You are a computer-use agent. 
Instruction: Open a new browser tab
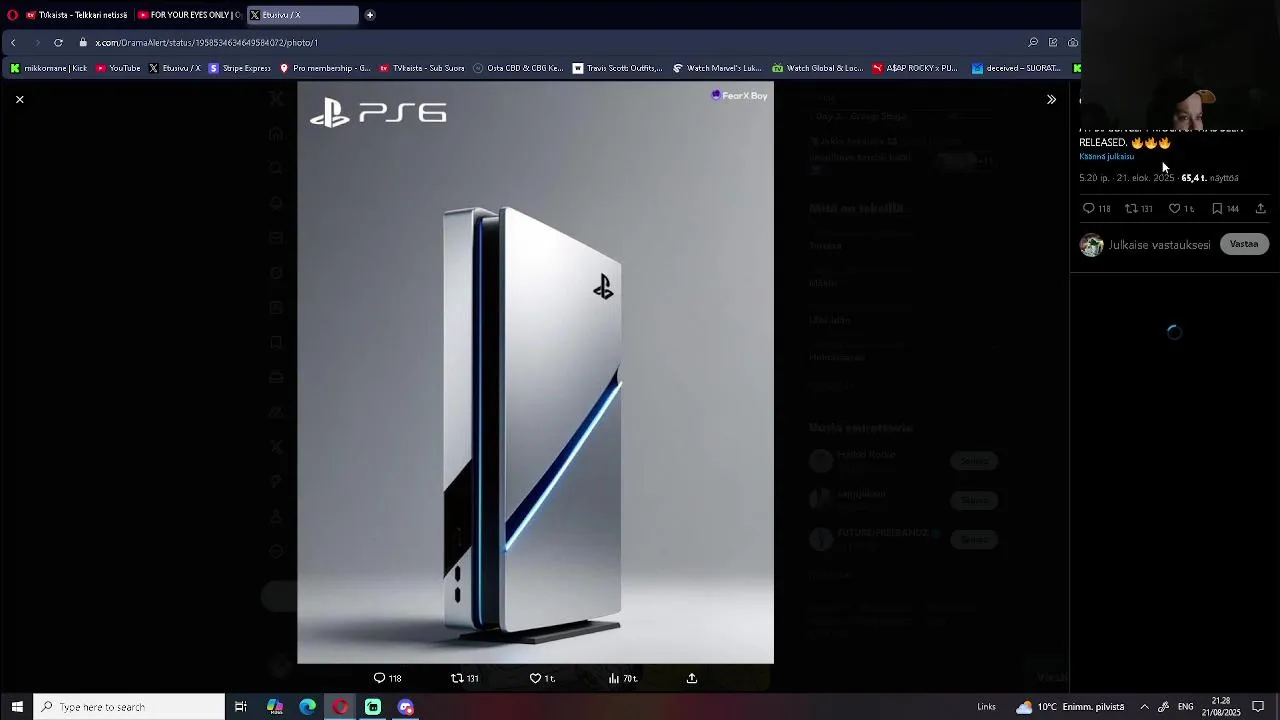pos(370,15)
